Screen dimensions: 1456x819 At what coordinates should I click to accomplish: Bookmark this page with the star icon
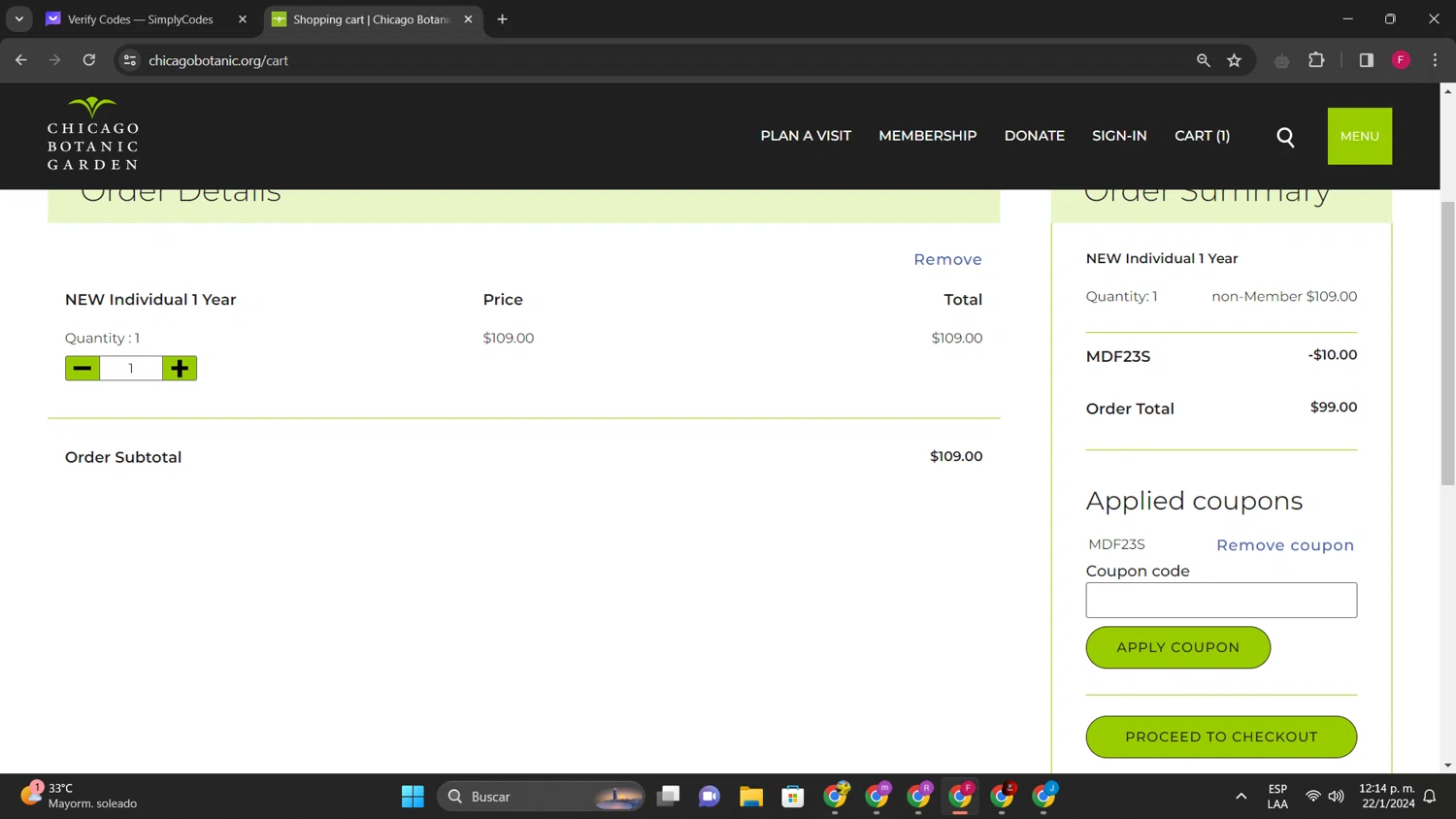[1235, 60]
